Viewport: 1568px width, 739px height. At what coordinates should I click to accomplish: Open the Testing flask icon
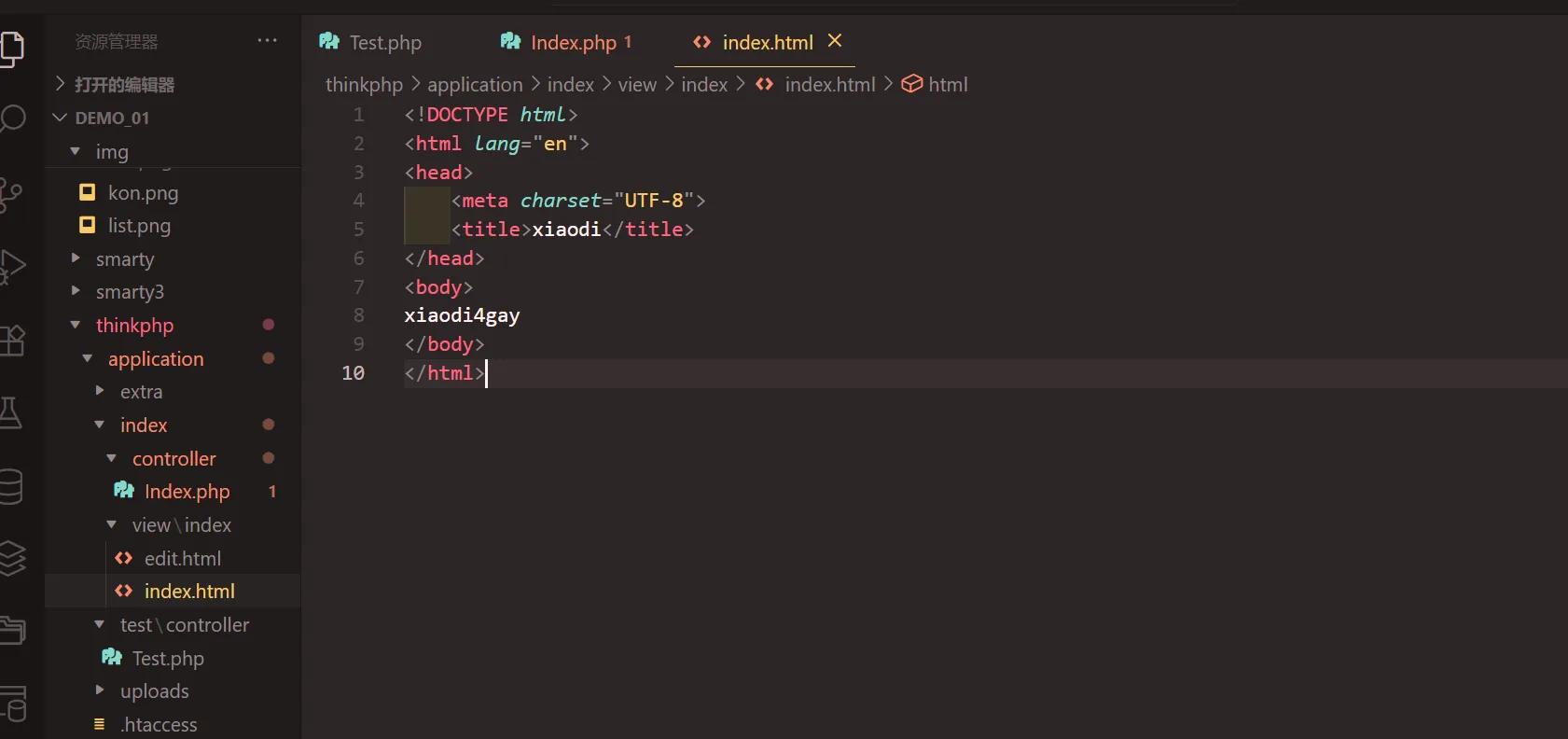11,412
